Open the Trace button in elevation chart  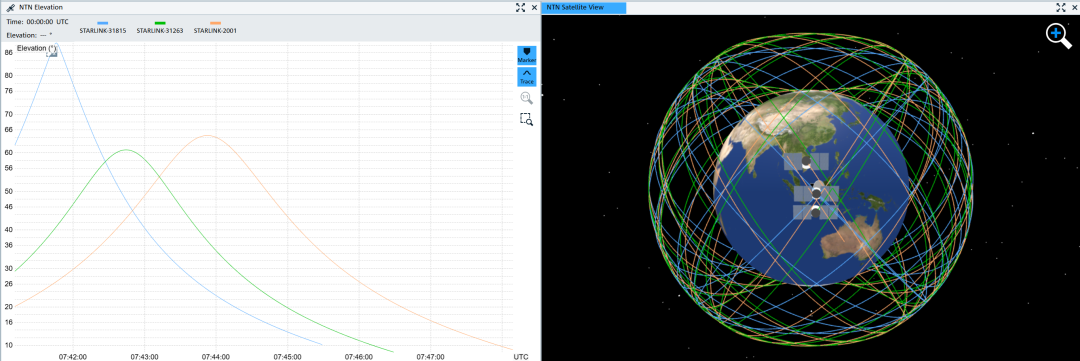click(x=526, y=76)
